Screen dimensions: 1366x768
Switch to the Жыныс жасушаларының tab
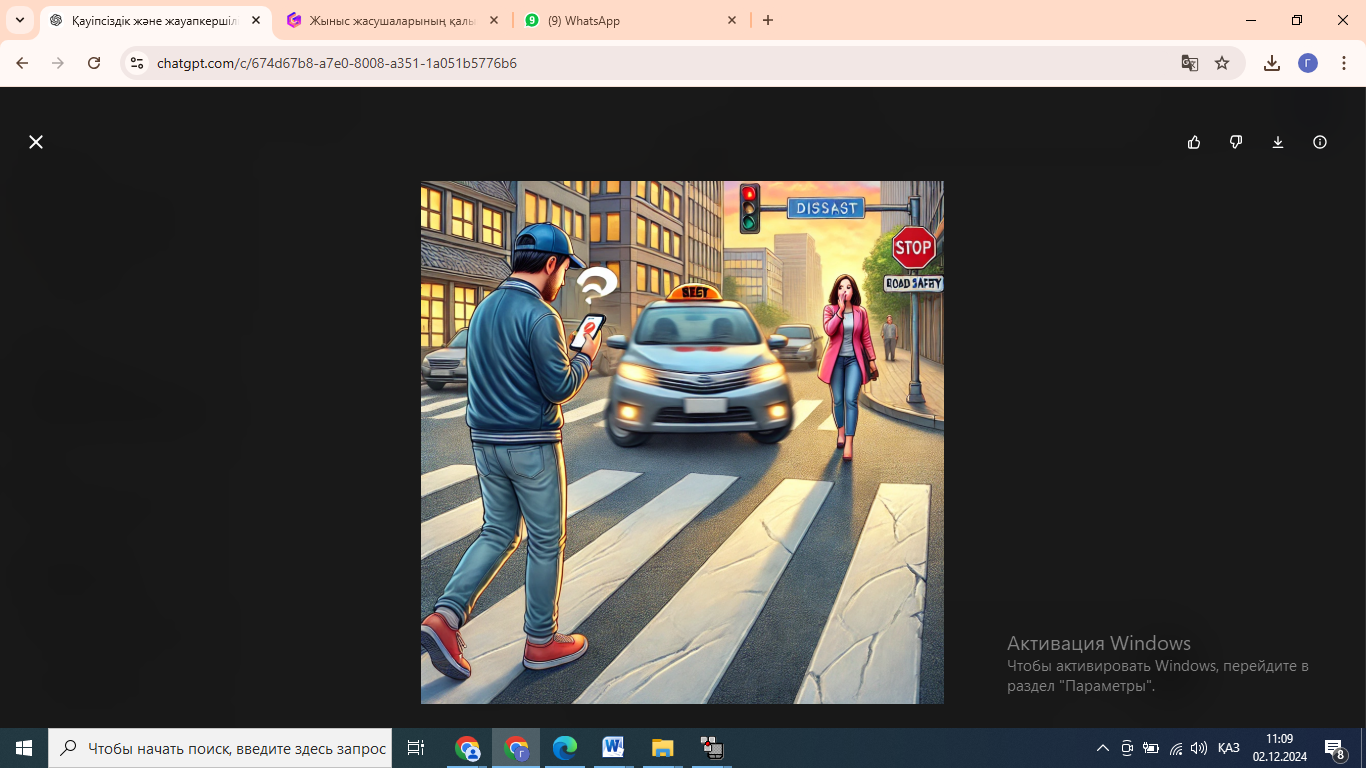[390, 20]
